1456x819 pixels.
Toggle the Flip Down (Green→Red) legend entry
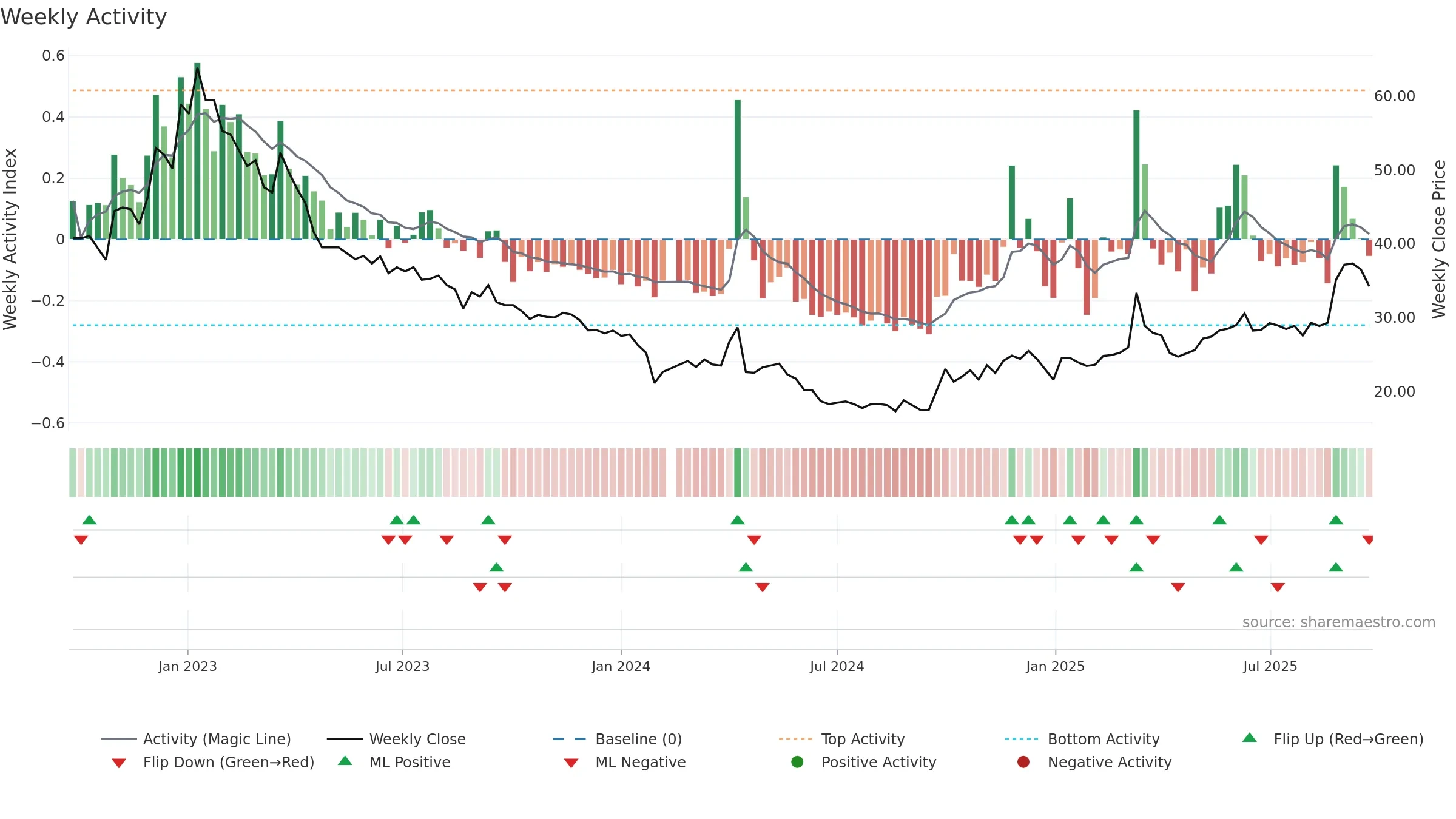(213, 762)
